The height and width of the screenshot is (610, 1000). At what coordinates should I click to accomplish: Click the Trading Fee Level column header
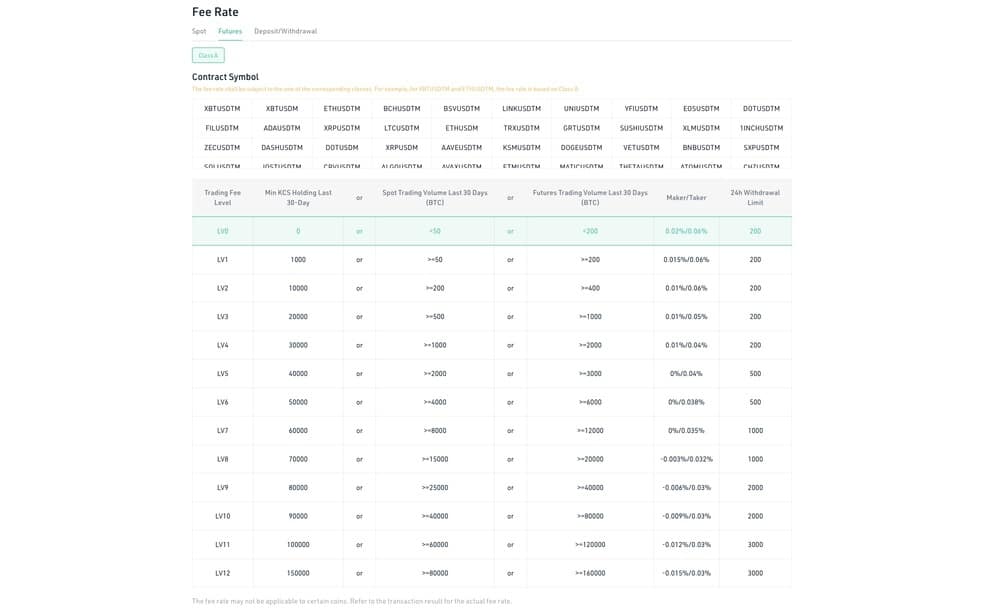pyautogui.click(x=223, y=198)
